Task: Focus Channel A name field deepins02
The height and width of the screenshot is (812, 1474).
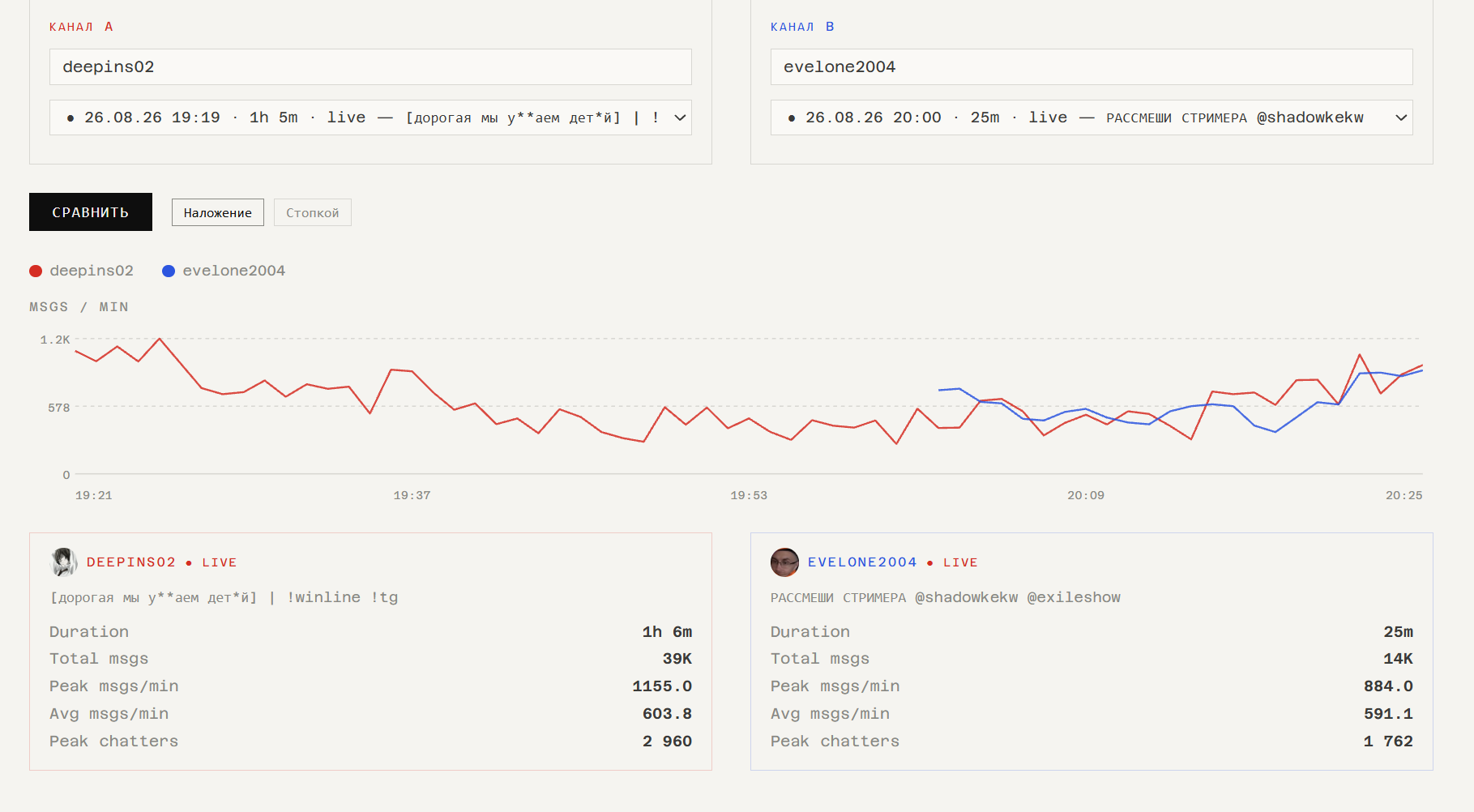Action: (370, 66)
